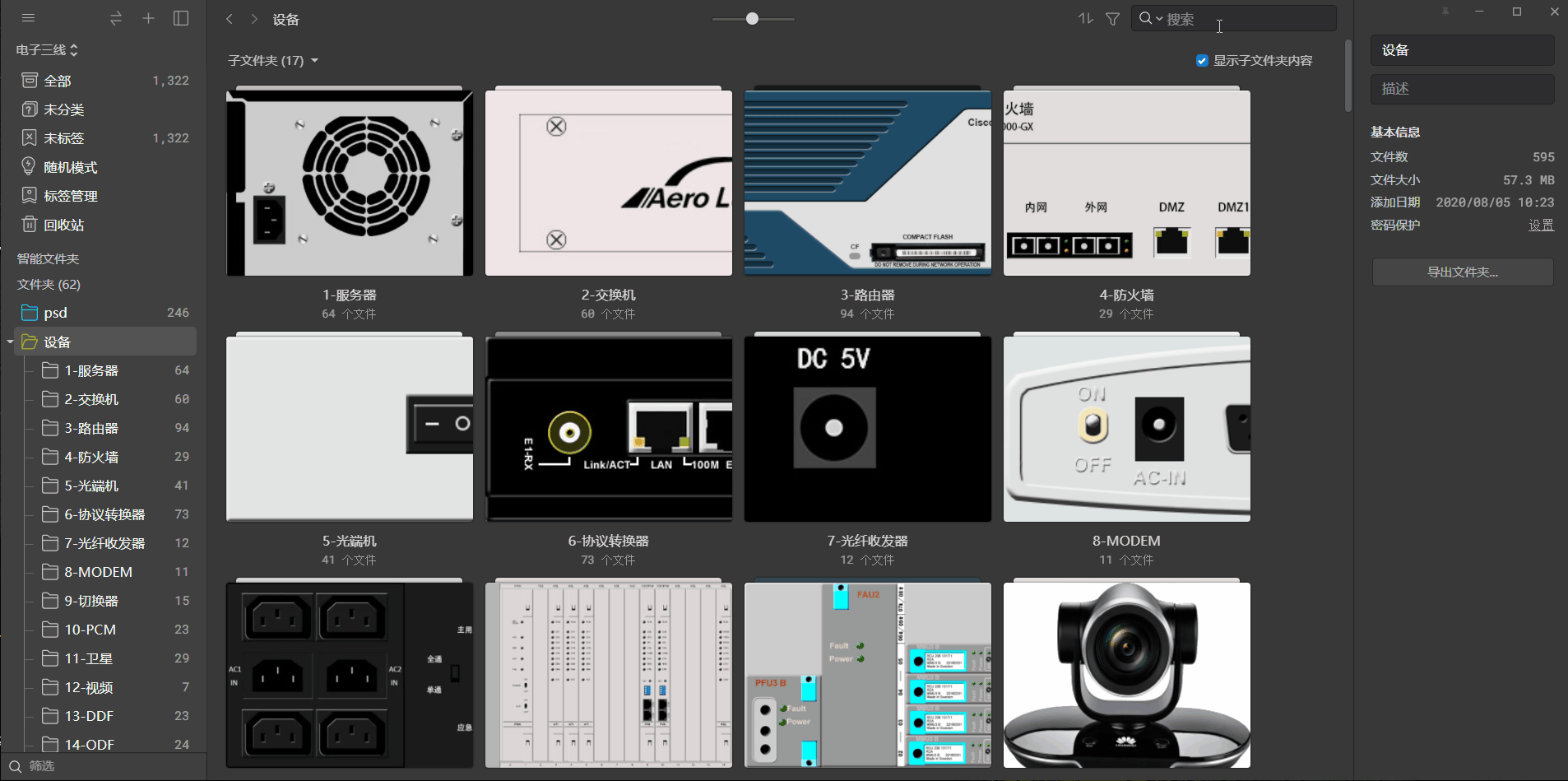Screen dimensions: 1568x781
Task: Click the psd folder icon
Action: pos(30,313)
